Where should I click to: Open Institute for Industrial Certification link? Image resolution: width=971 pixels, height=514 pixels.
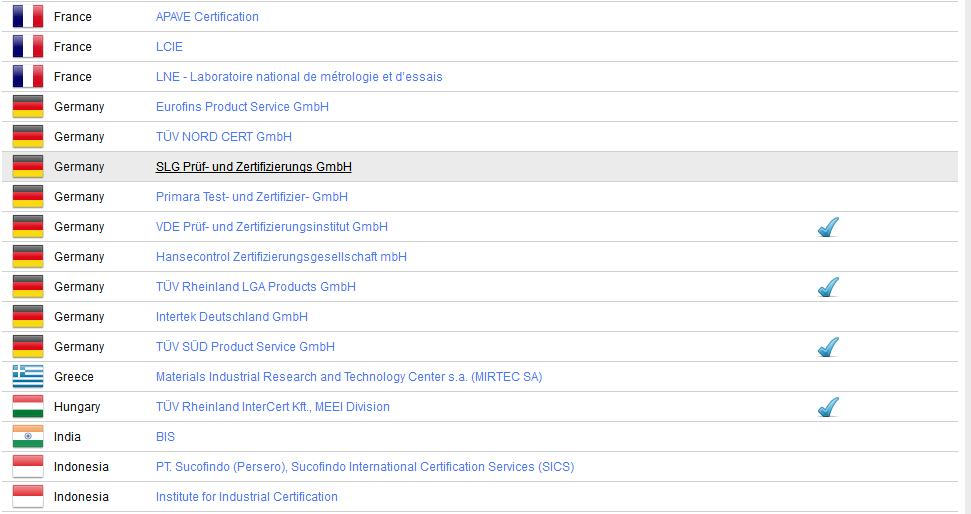coord(247,497)
